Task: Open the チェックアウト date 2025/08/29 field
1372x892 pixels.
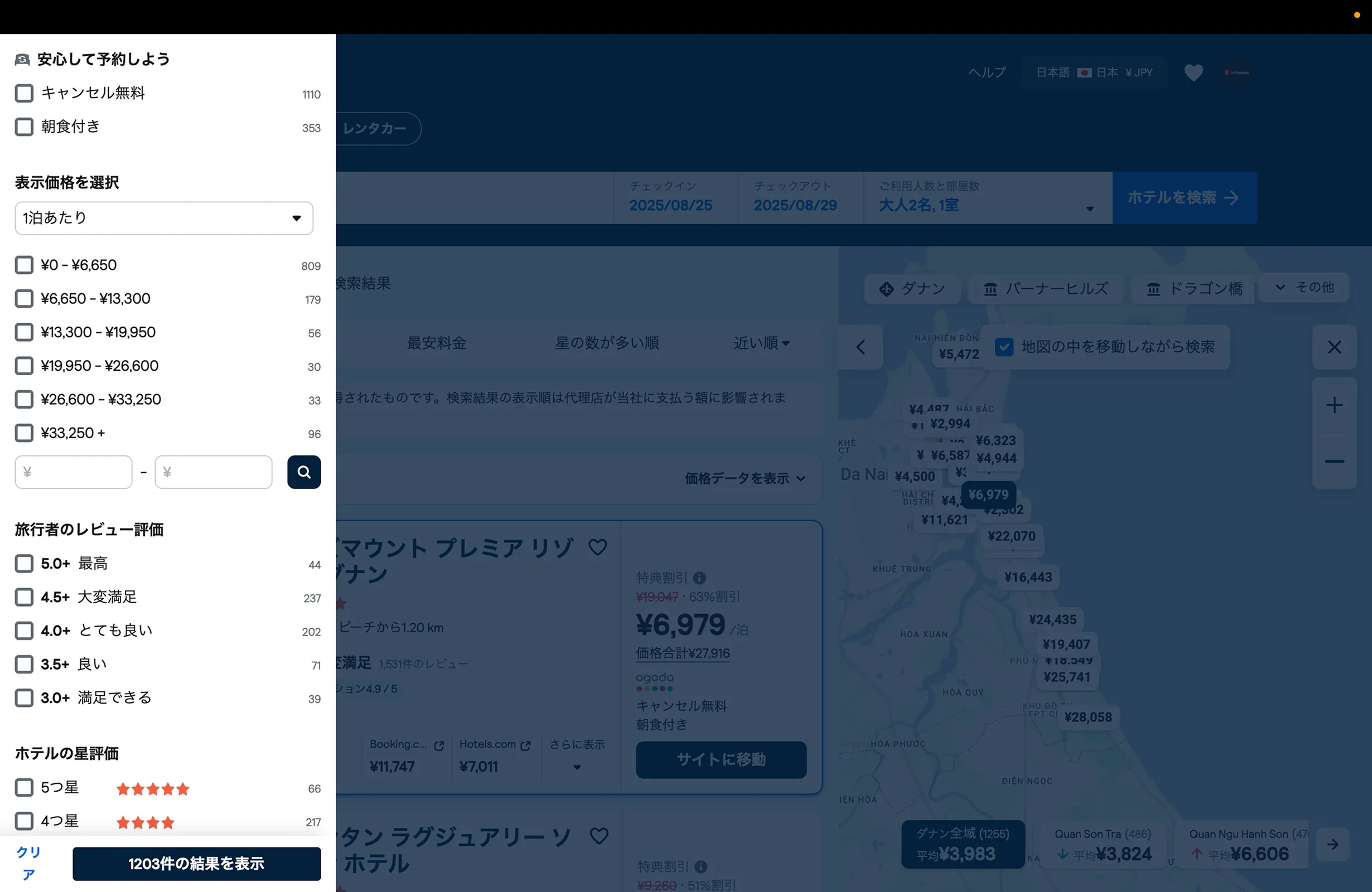Action: pos(801,197)
